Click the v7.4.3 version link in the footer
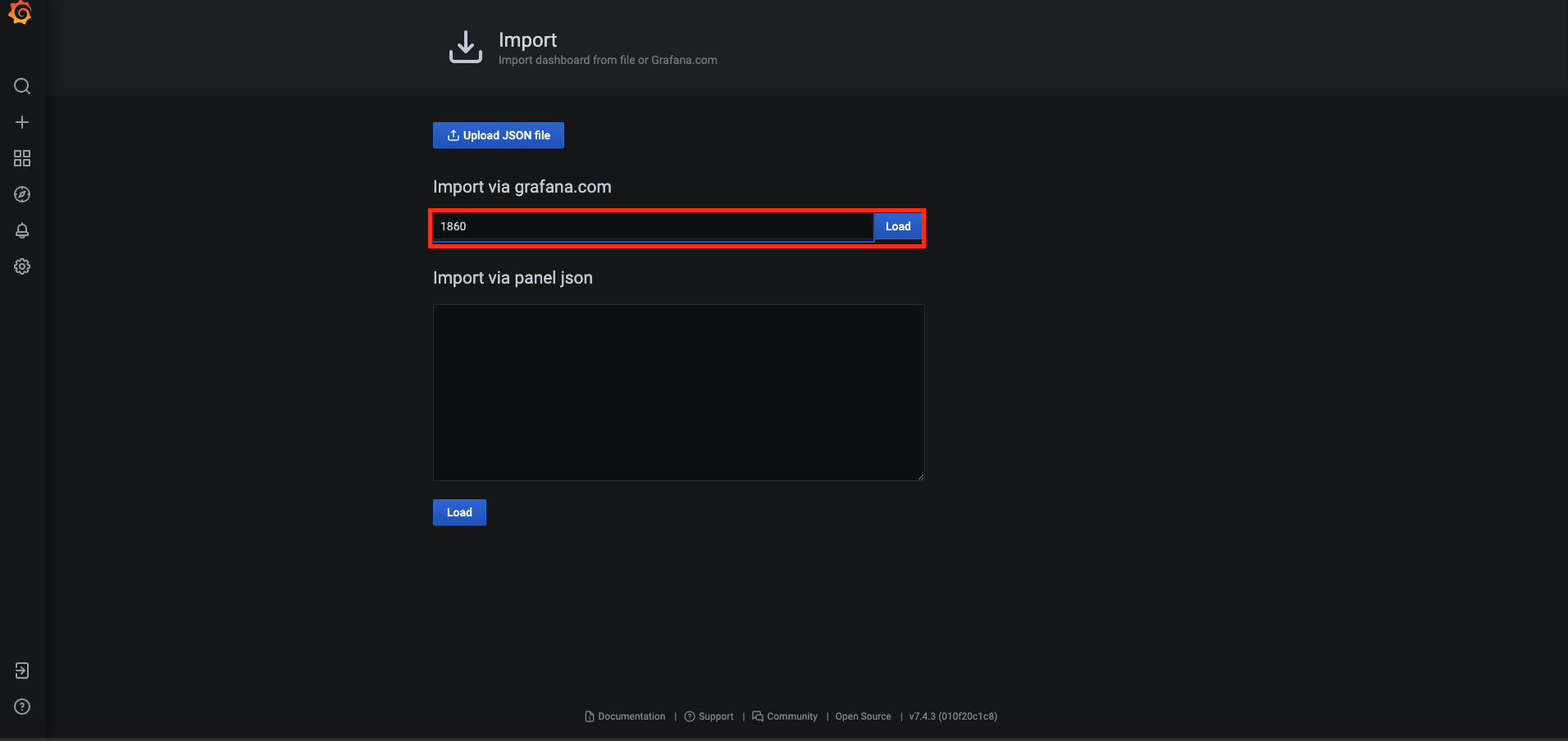Viewport: 1568px width, 741px height. point(953,716)
